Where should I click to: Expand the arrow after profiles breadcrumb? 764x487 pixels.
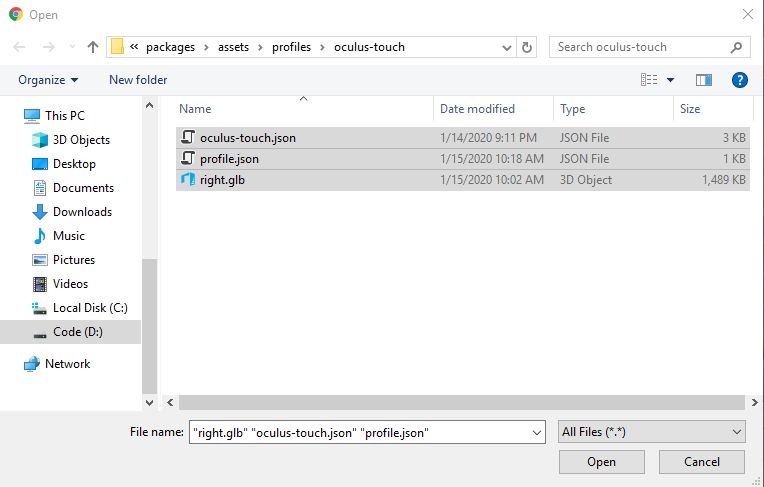322,47
